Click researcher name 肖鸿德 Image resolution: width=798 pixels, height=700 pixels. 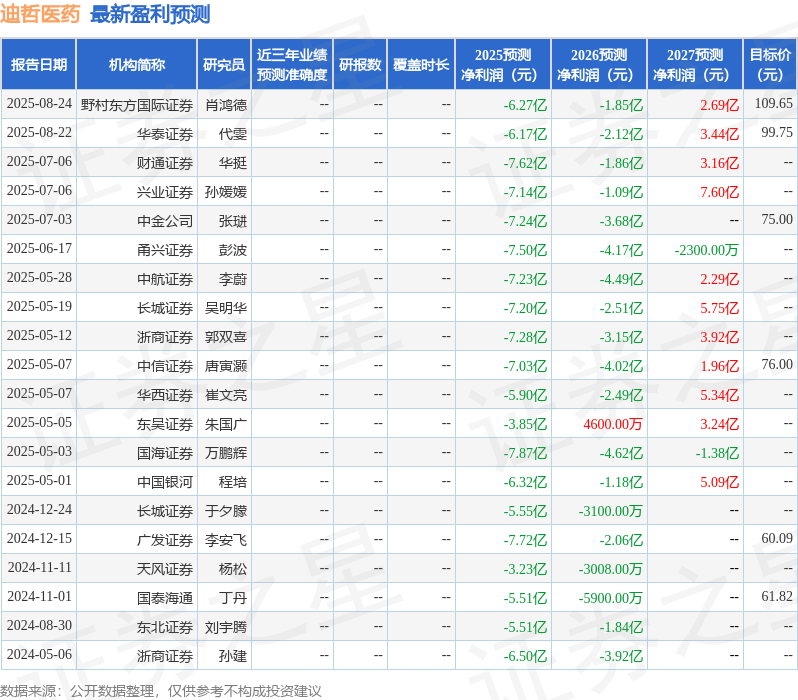[x=226, y=105]
